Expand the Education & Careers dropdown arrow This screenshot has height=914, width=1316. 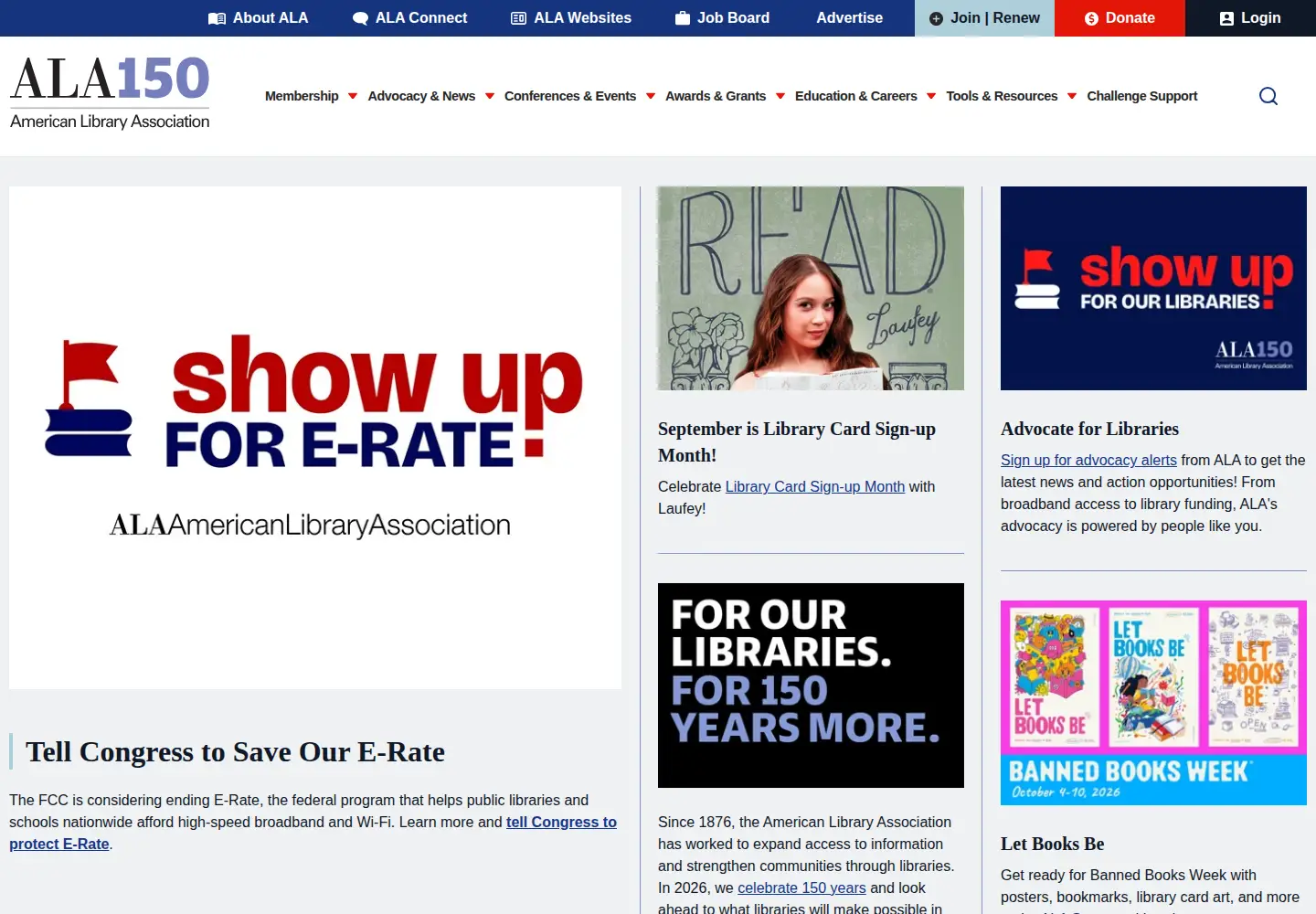(x=931, y=96)
